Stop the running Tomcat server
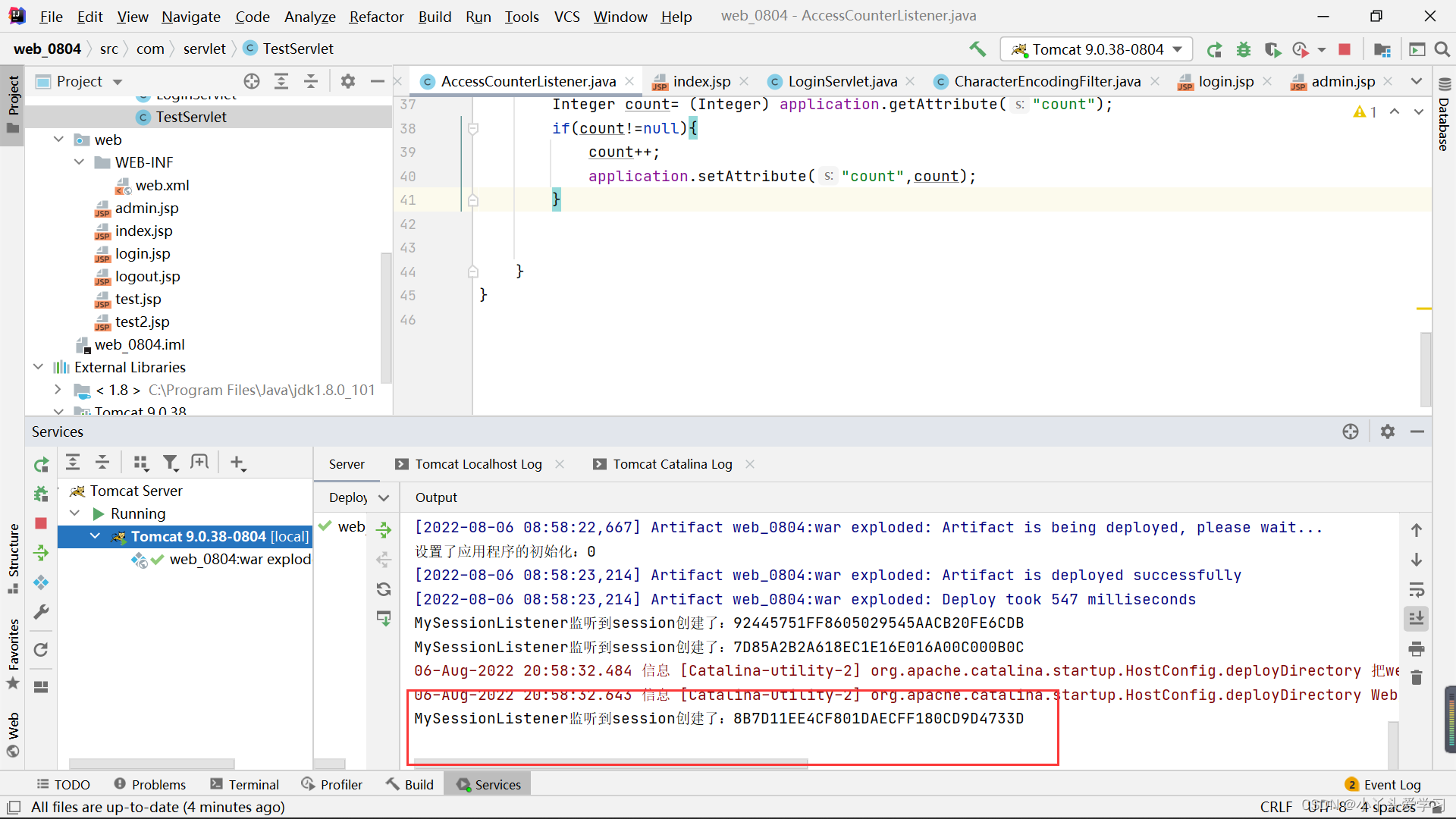This screenshot has width=1456, height=819. tap(1345, 49)
